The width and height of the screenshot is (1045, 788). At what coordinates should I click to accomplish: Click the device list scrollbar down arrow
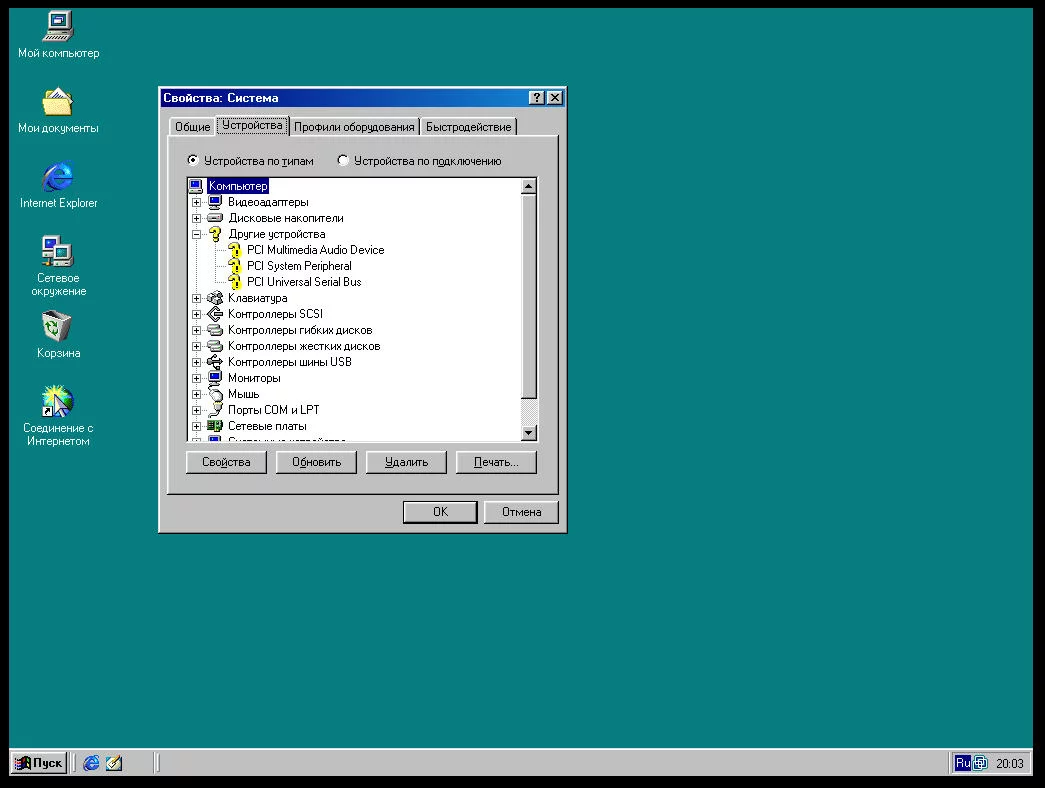pyautogui.click(x=529, y=433)
